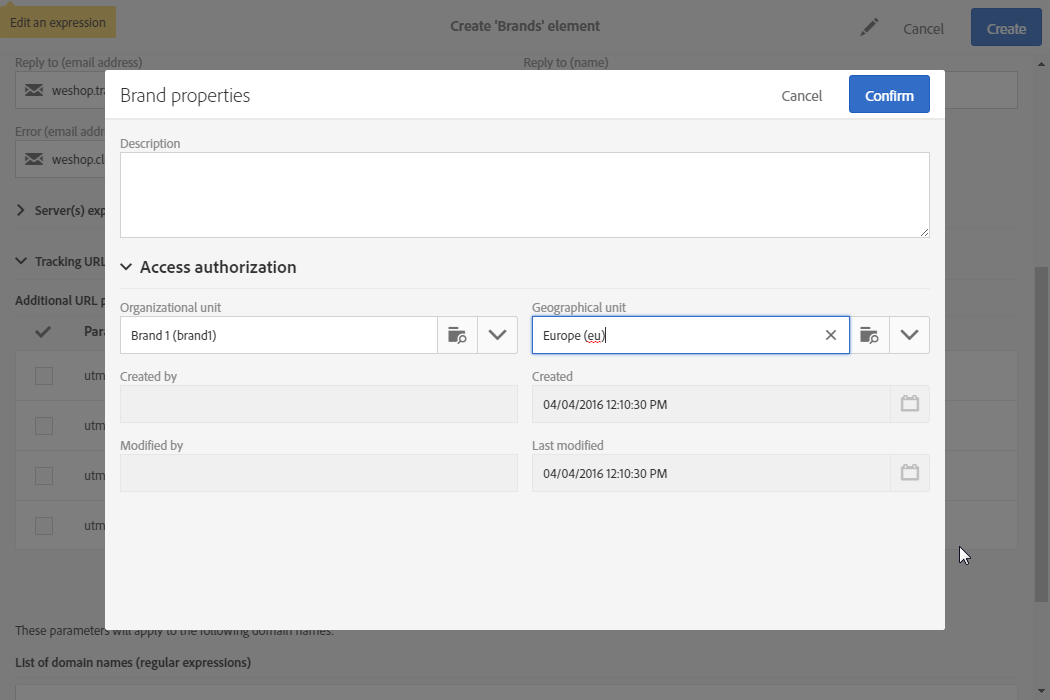The width and height of the screenshot is (1050, 700).
Task: Collapse the Access authorization section
Action: (x=127, y=267)
